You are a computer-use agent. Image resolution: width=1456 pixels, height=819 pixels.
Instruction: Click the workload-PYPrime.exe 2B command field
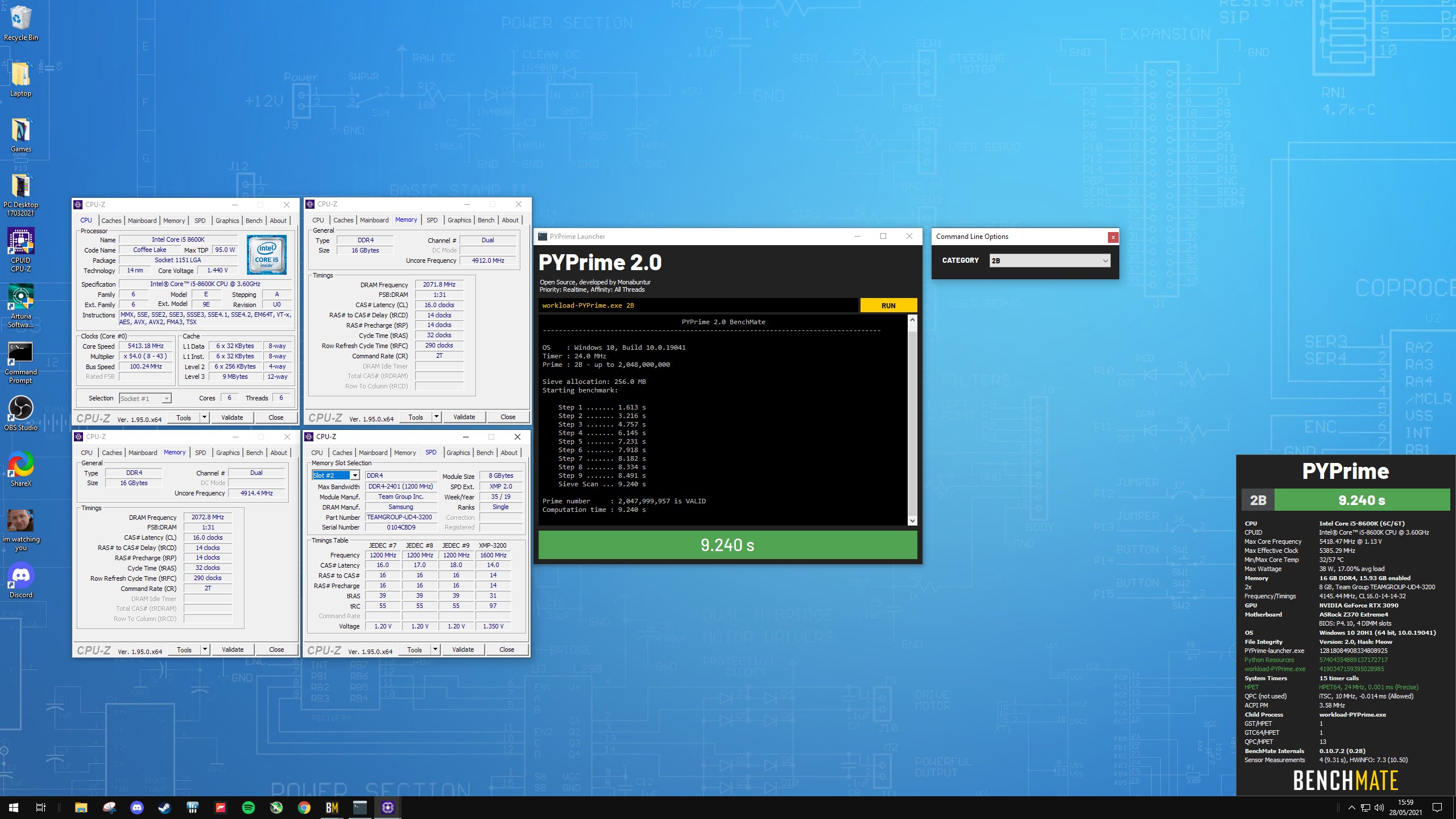(698, 305)
